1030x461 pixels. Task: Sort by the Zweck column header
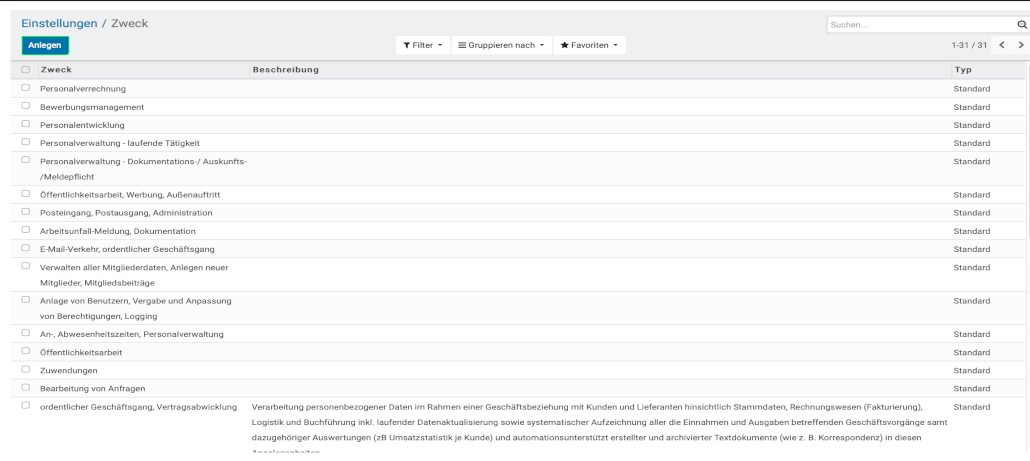pyautogui.click(x=56, y=70)
